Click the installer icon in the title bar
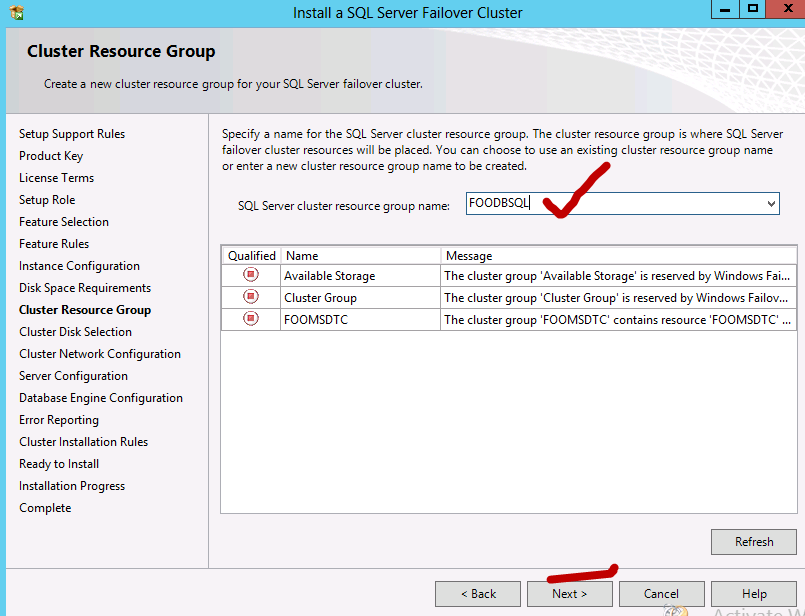This screenshot has height=616, width=805. (x=14, y=12)
